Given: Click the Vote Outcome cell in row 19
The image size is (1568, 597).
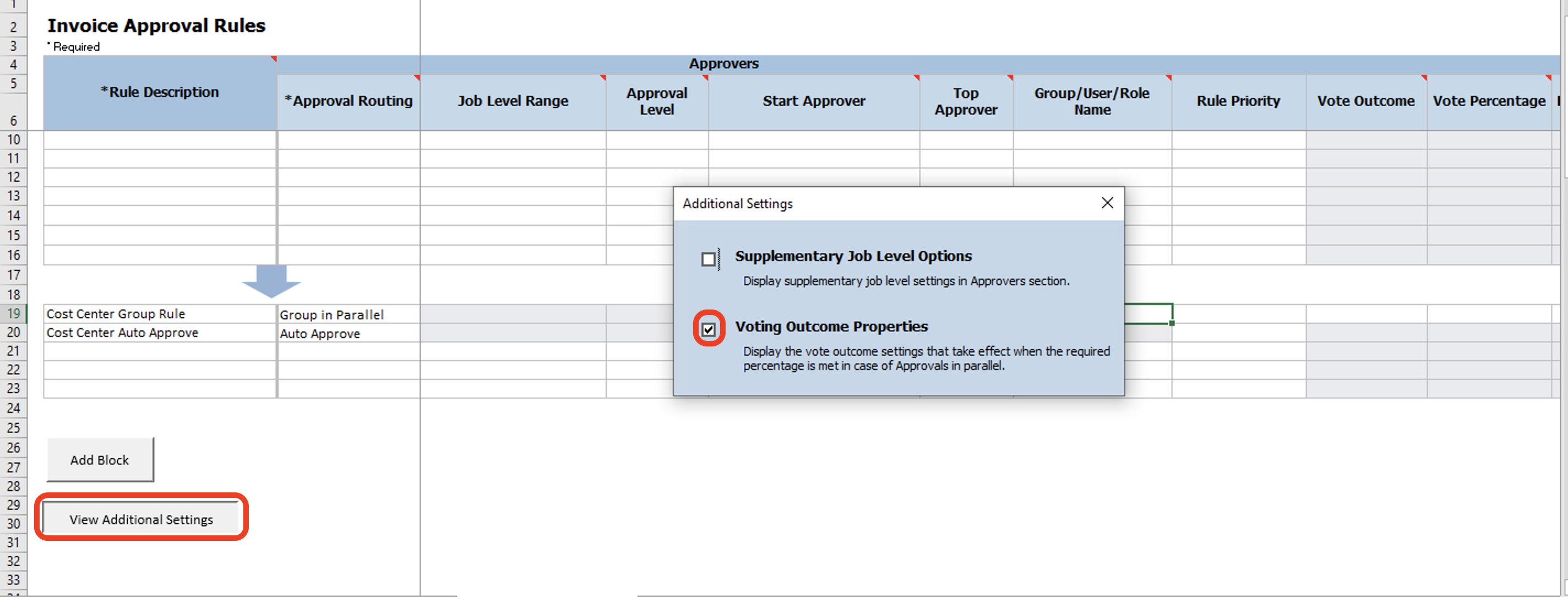Looking at the screenshot, I should (x=1366, y=314).
